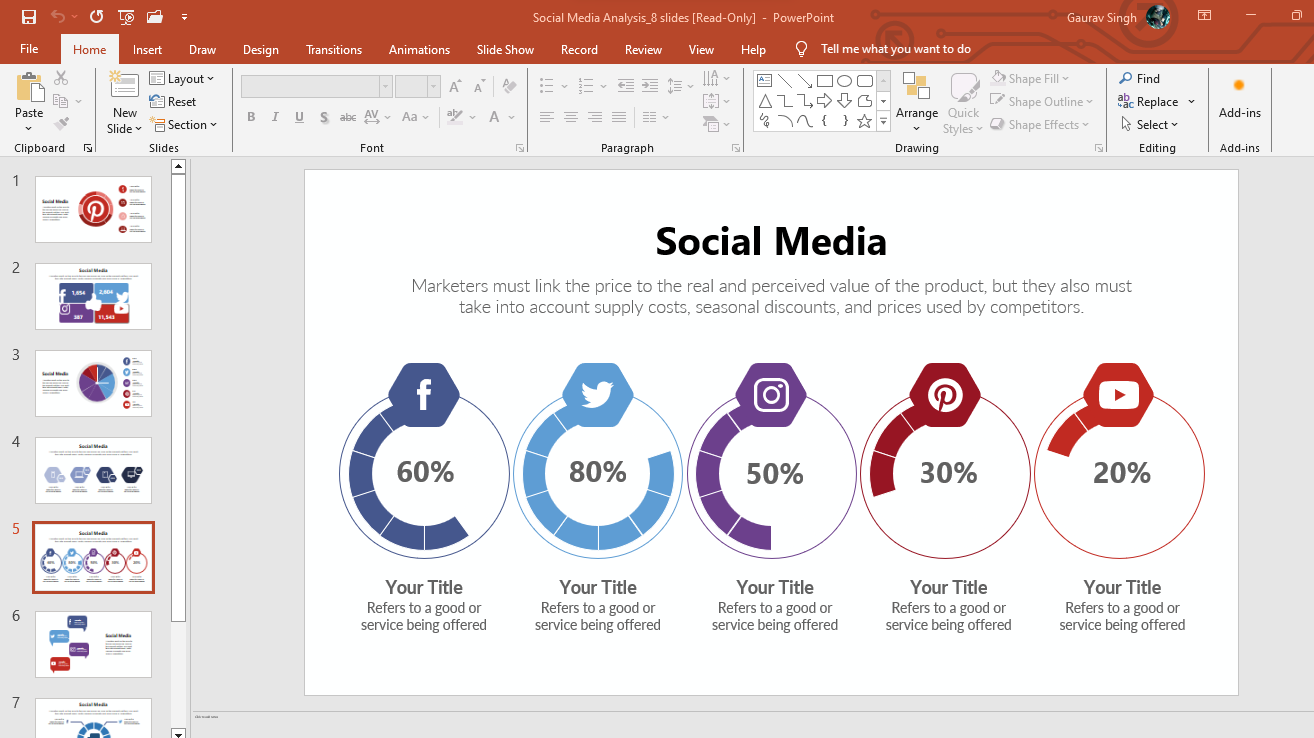Viewport: 1314px width, 738px height.
Task: Open the Layout dropdown
Action: point(182,78)
